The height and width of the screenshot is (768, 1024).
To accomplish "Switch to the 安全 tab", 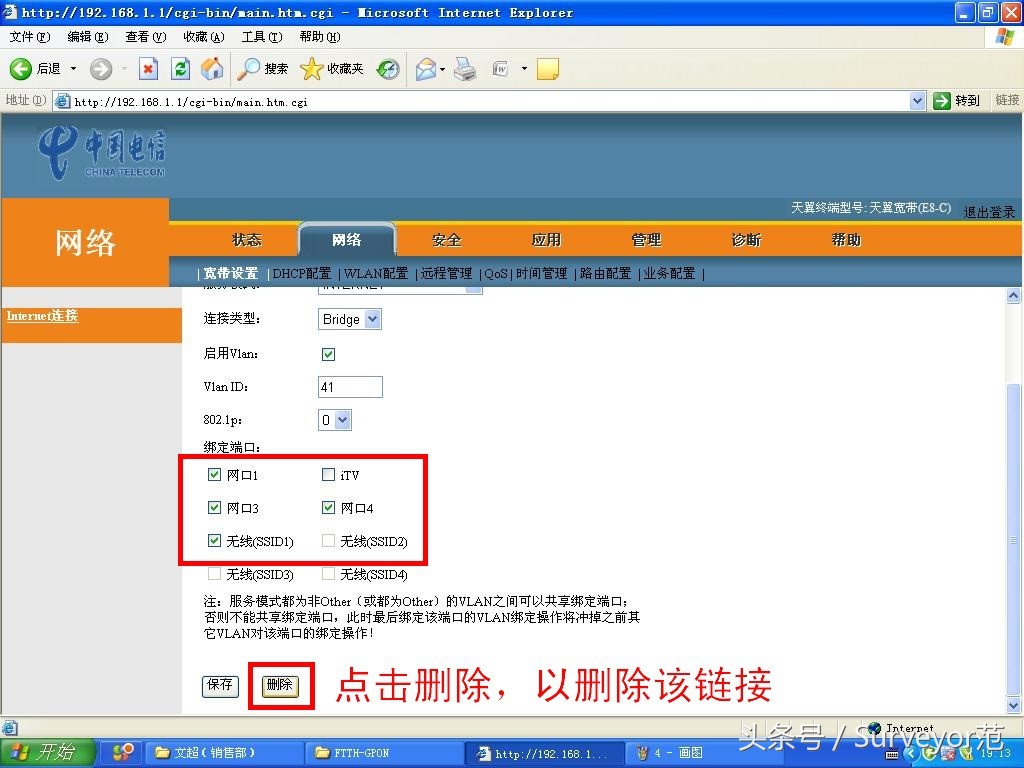I will (x=446, y=240).
